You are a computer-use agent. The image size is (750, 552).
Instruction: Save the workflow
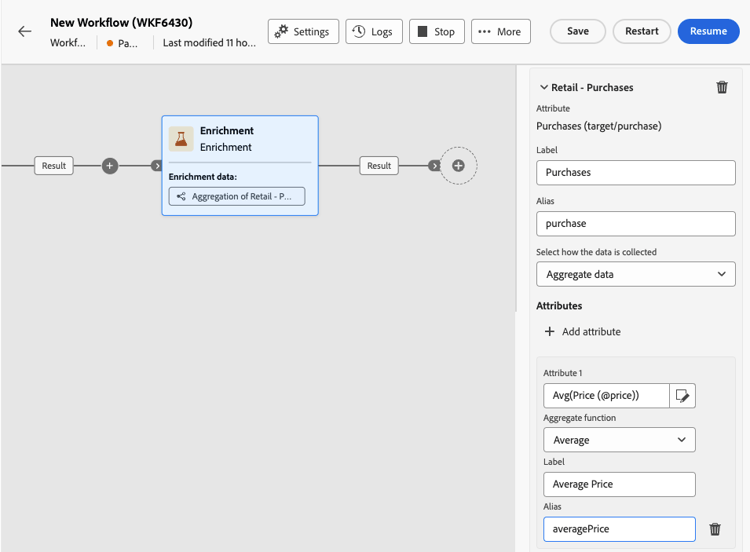[578, 31]
